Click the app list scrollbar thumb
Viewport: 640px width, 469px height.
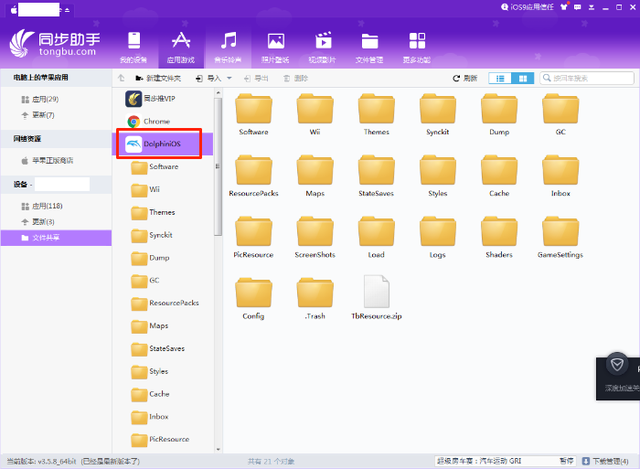(x=218, y=167)
